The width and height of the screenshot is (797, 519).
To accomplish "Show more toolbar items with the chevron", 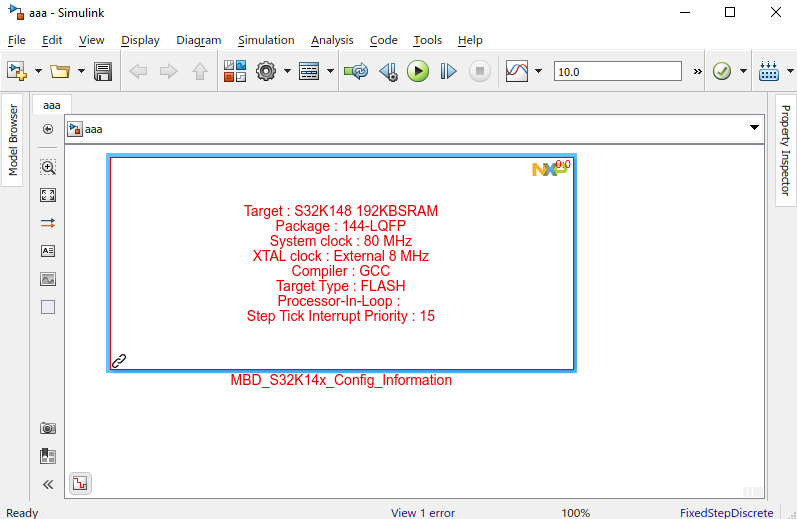I will 698,72.
